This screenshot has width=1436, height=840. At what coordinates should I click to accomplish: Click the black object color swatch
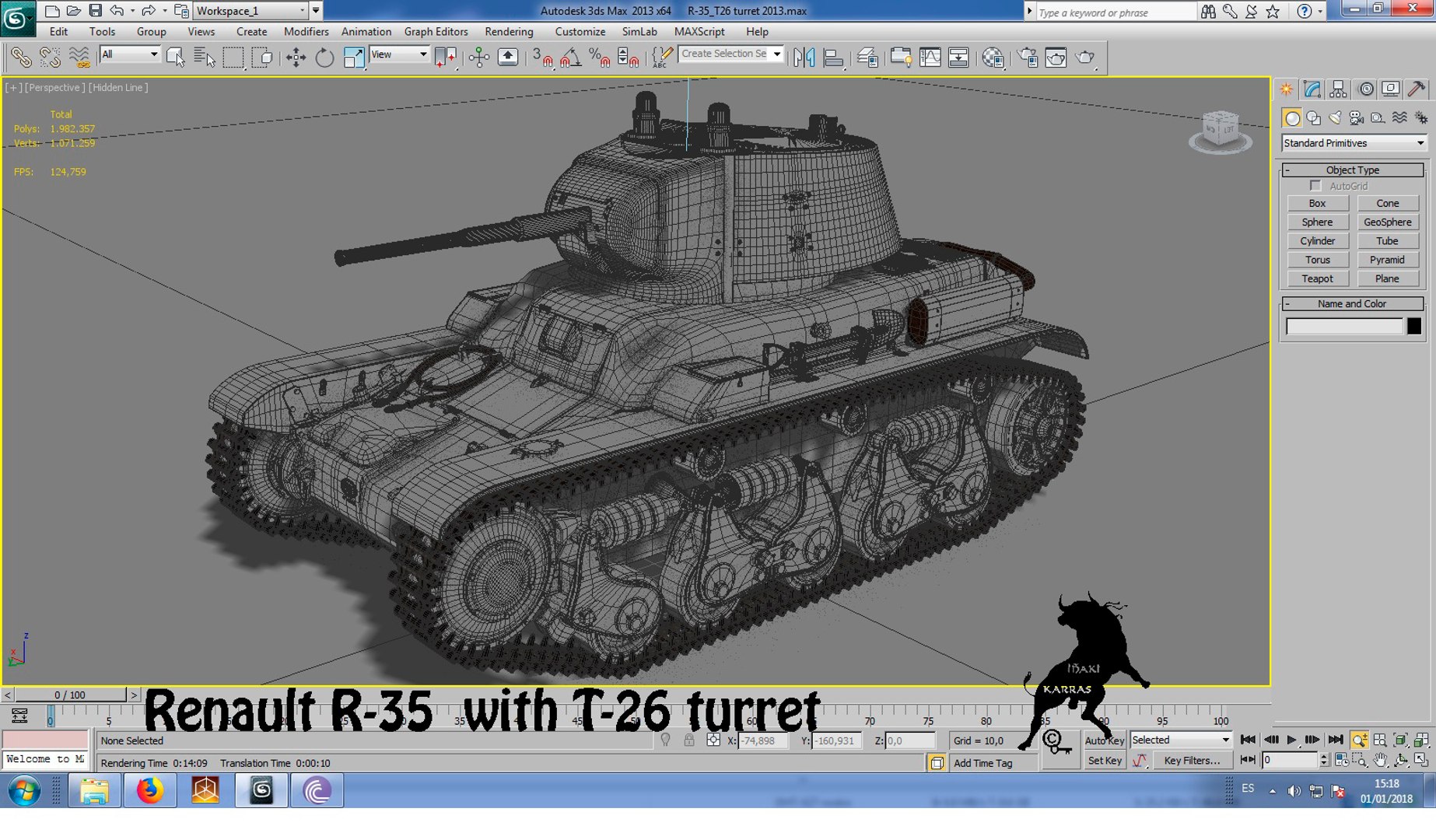click(x=1414, y=327)
